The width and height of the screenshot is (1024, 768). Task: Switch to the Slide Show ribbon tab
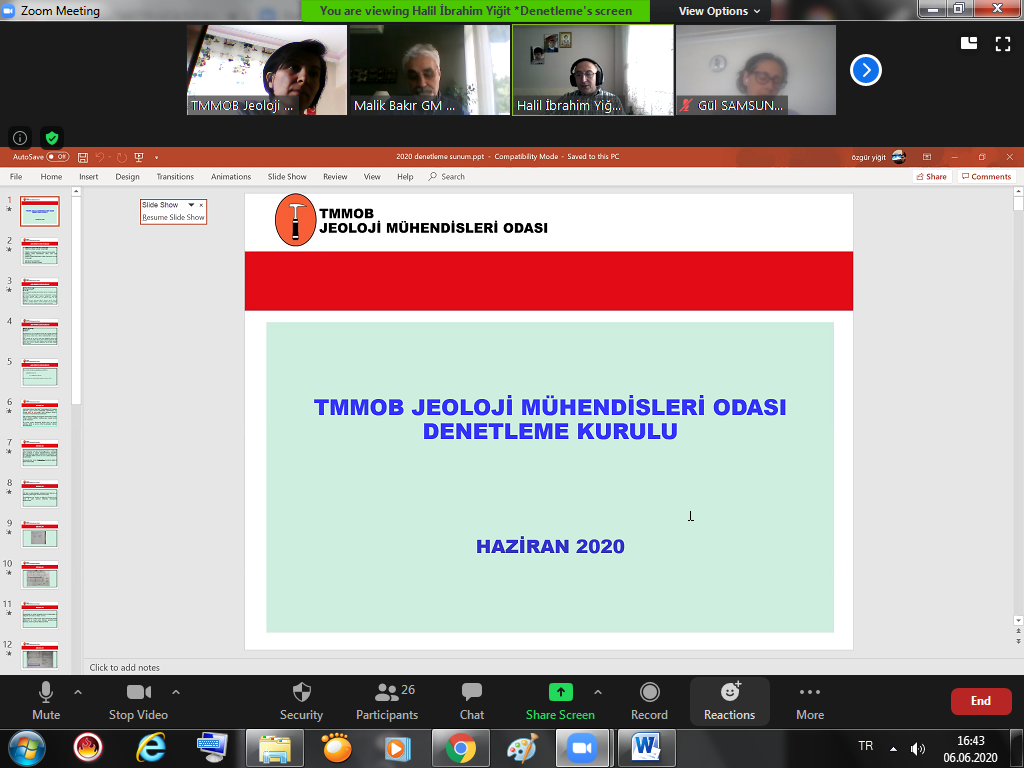pyautogui.click(x=287, y=177)
